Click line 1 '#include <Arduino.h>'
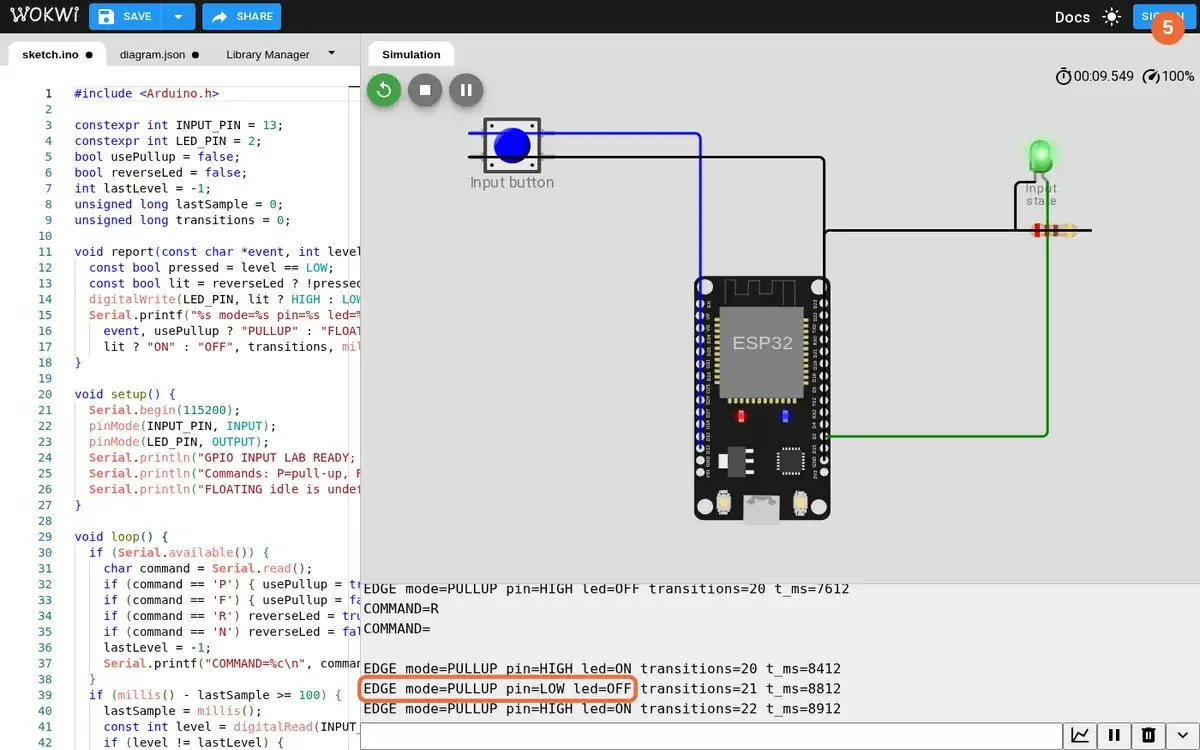The height and width of the screenshot is (750, 1200). 146,93
